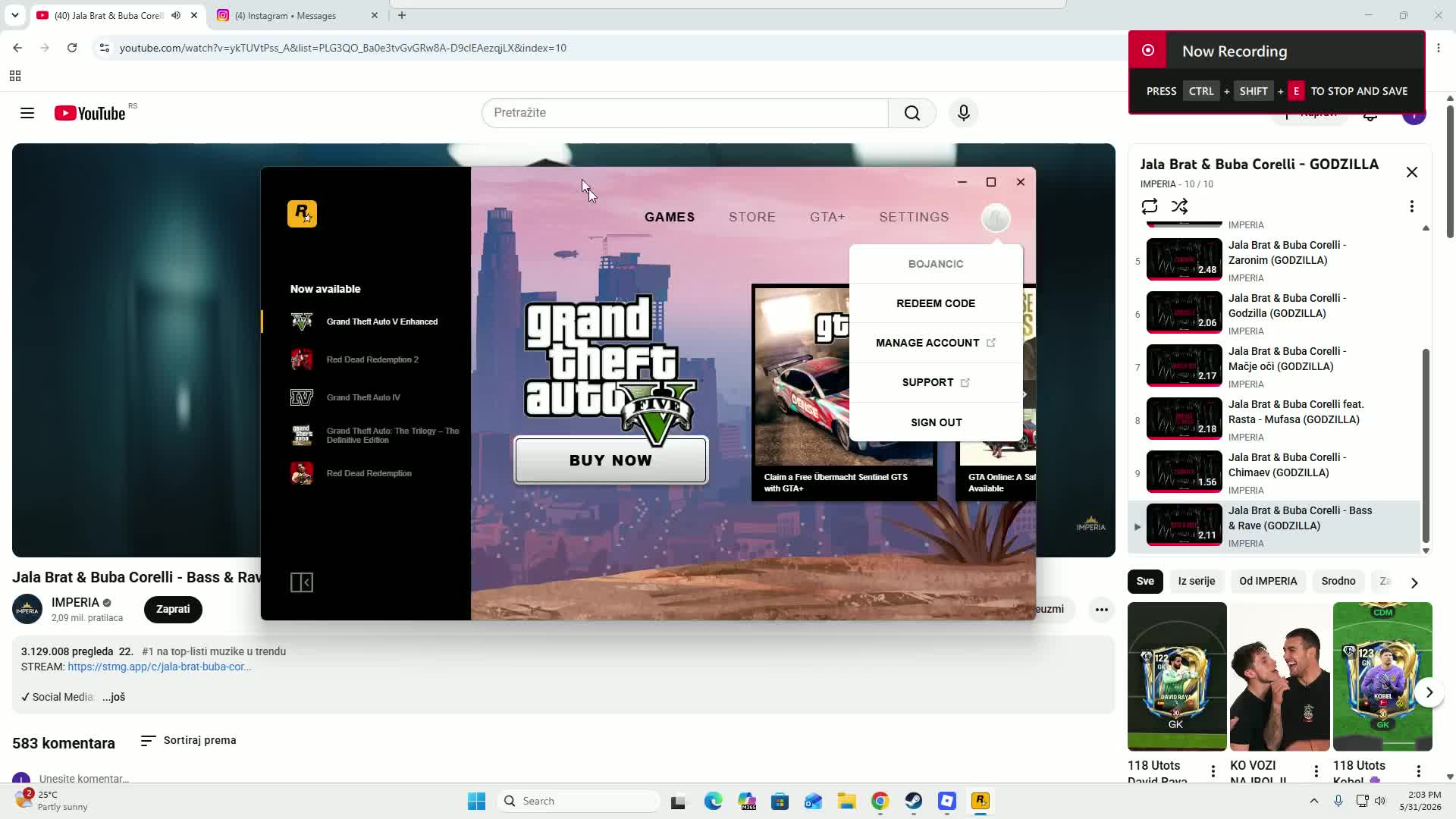The image size is (1456, 819).
Task: Open the tab search dropdown arrow
Action: (14, 15)
